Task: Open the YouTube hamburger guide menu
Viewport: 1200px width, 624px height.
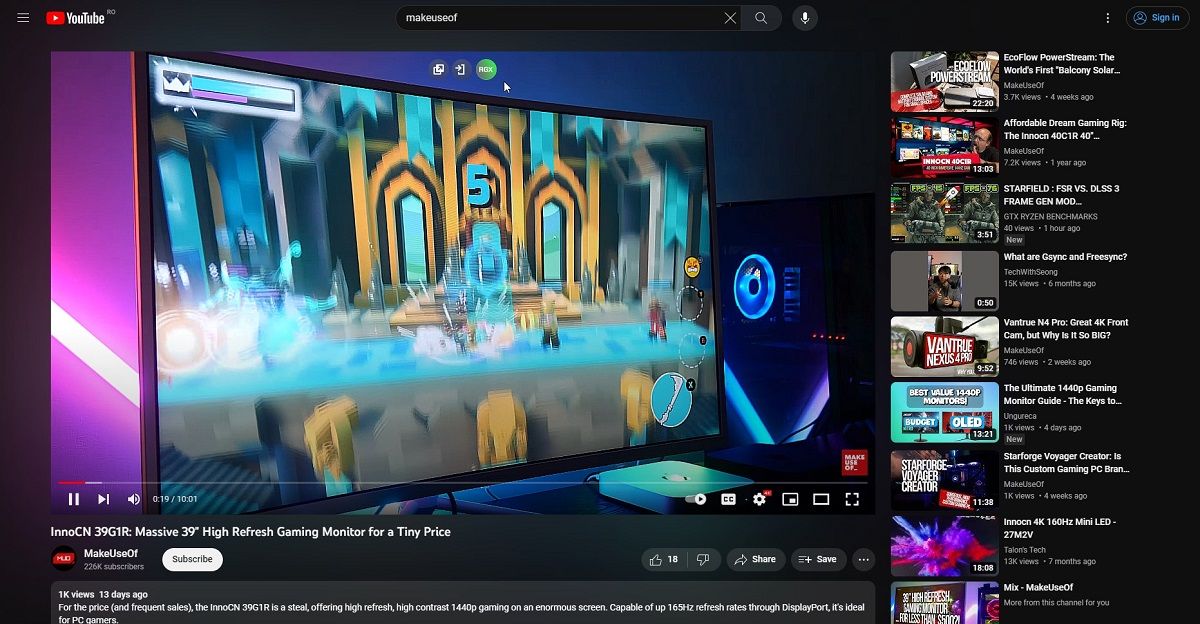Action: pyautogui.click(x=23, y=18)
